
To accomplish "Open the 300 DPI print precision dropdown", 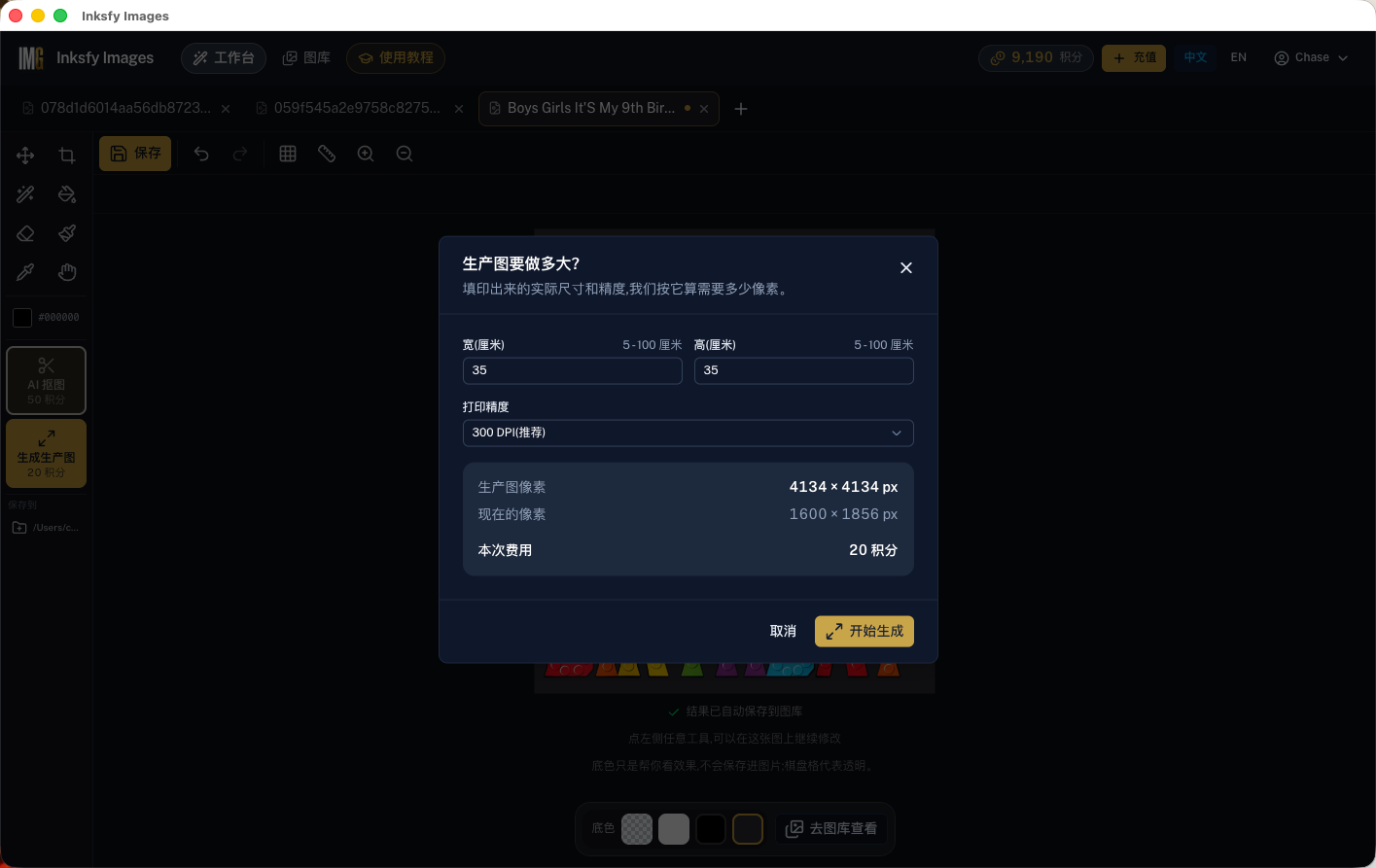I will [x=688, y=433].
